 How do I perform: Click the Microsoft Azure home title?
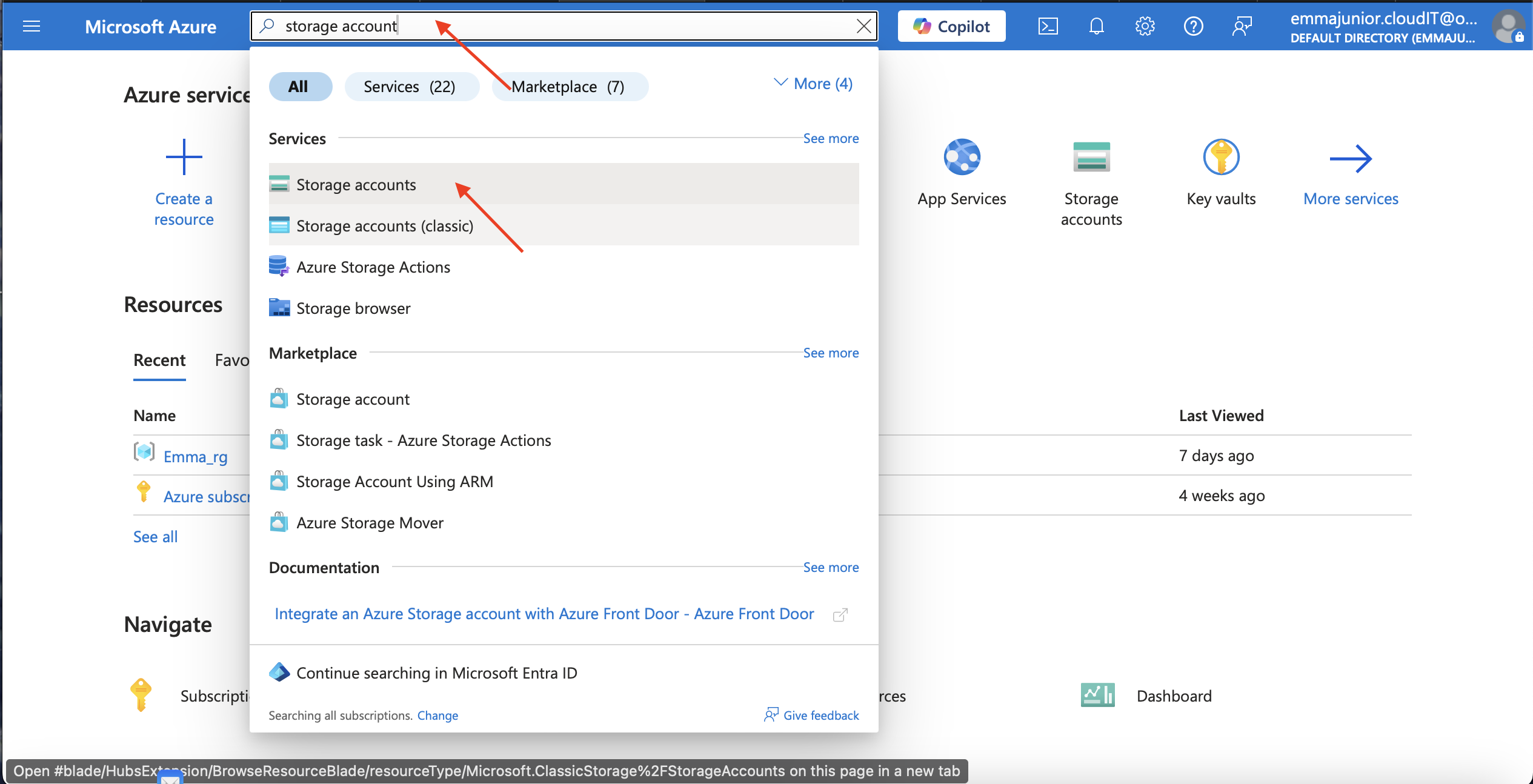(x=150, y=27)
